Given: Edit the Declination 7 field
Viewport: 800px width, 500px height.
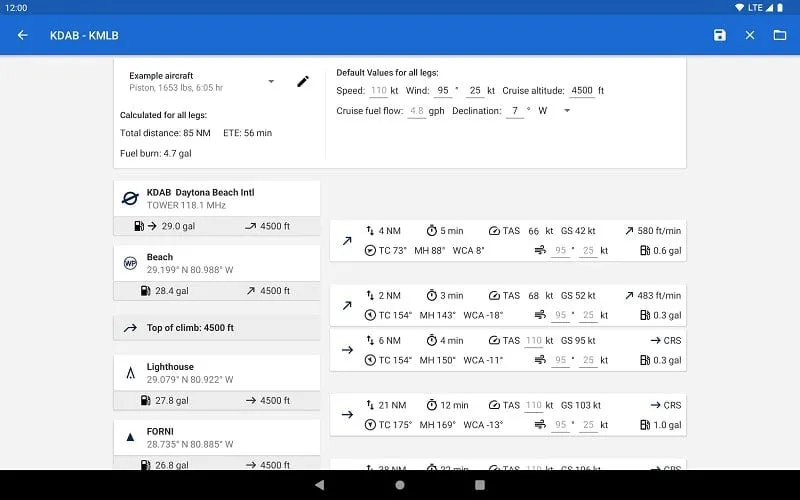Looking at the screenshot, I should click(x=515, y=111).
